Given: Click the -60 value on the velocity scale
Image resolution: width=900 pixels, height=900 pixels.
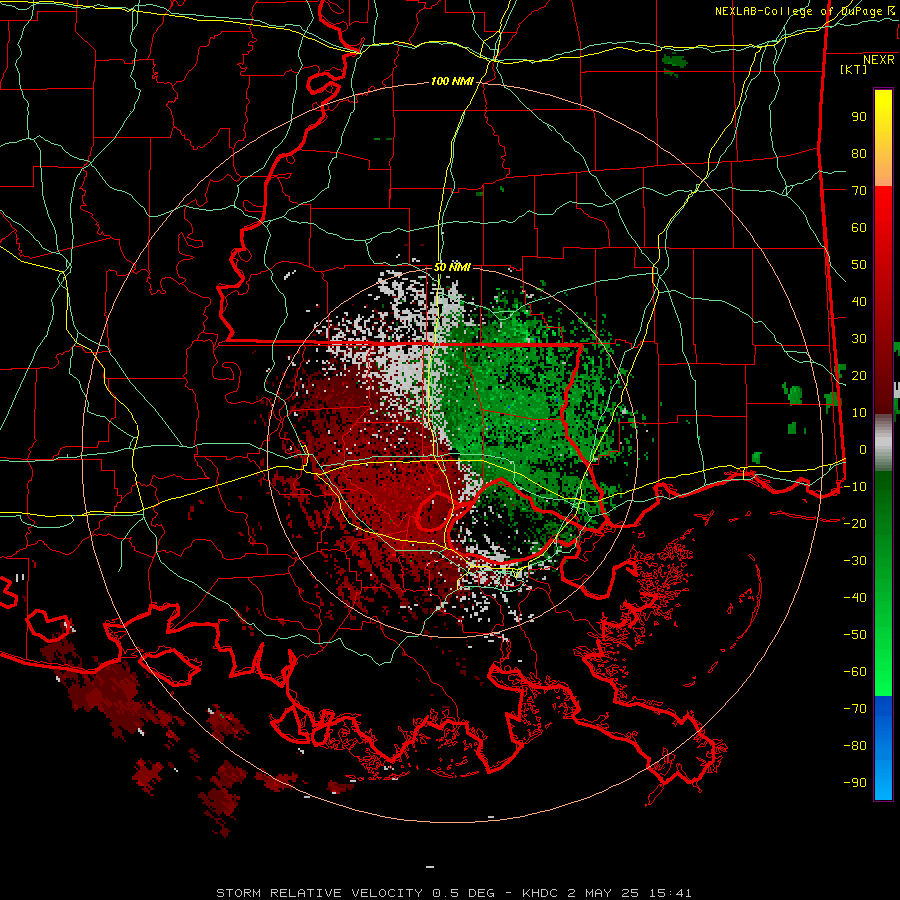Looking at the screenshot, I should (855, 672).
